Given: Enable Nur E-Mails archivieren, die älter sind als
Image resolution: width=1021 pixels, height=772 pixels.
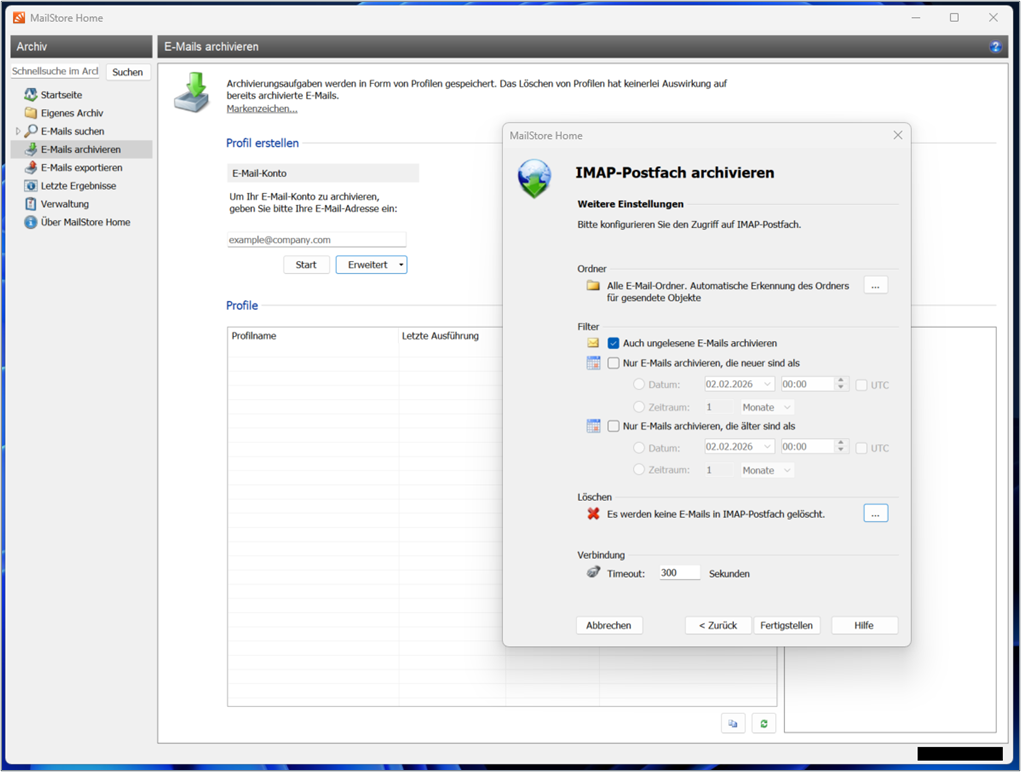Looking at the screenshot, I should point(613,426).
